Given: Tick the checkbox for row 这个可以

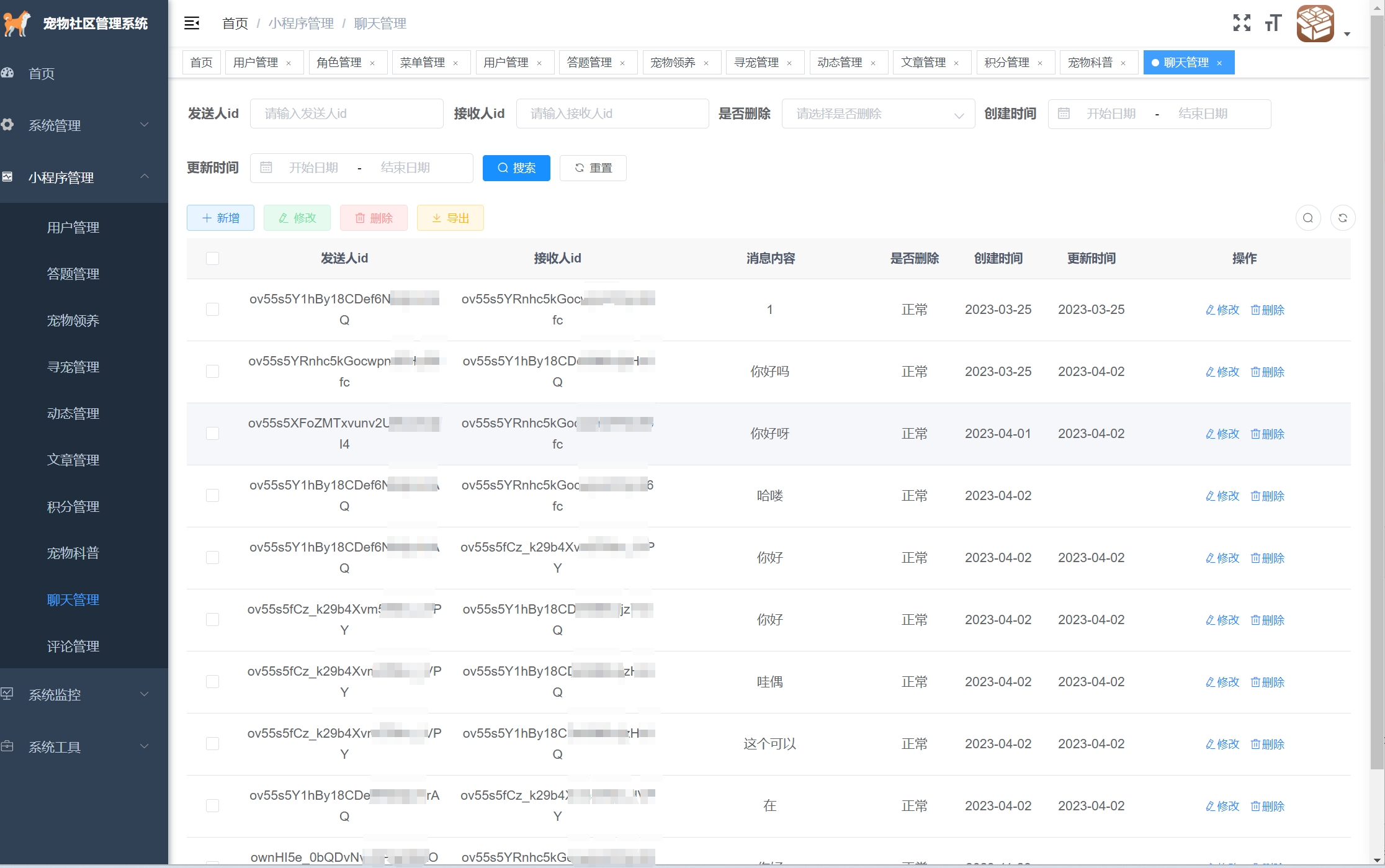Looking at the screenshot, I should pos(212,743).
